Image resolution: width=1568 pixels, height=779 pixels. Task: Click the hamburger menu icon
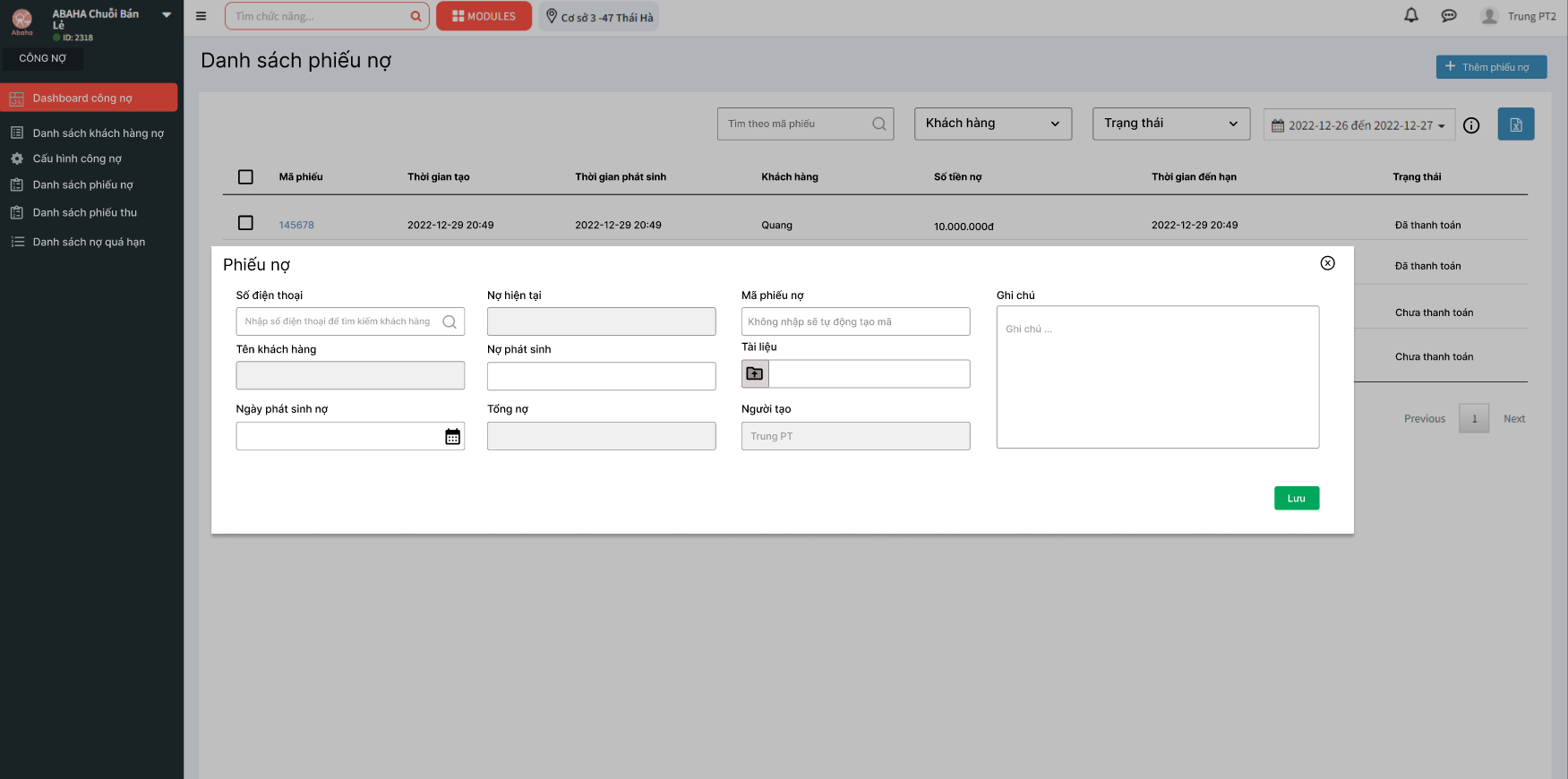[201, 16]
